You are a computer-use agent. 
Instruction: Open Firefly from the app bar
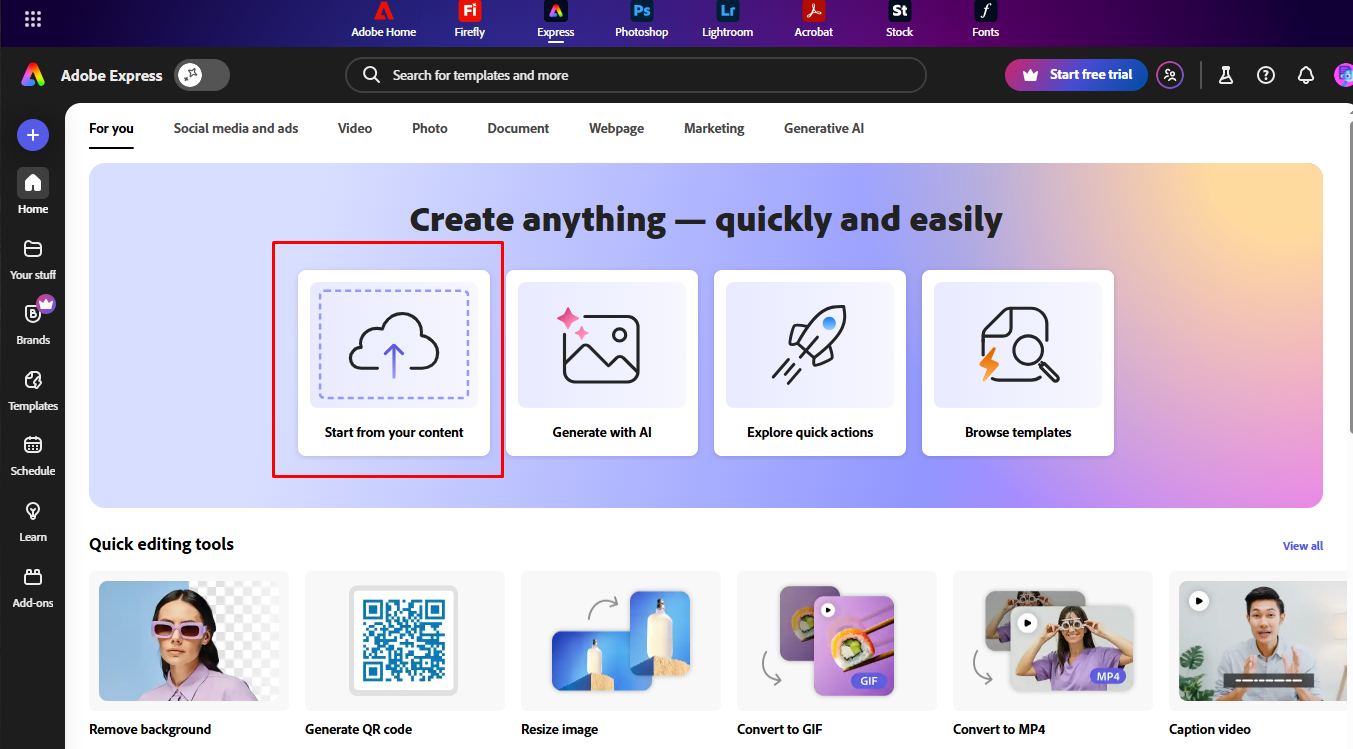click(469, 20)
